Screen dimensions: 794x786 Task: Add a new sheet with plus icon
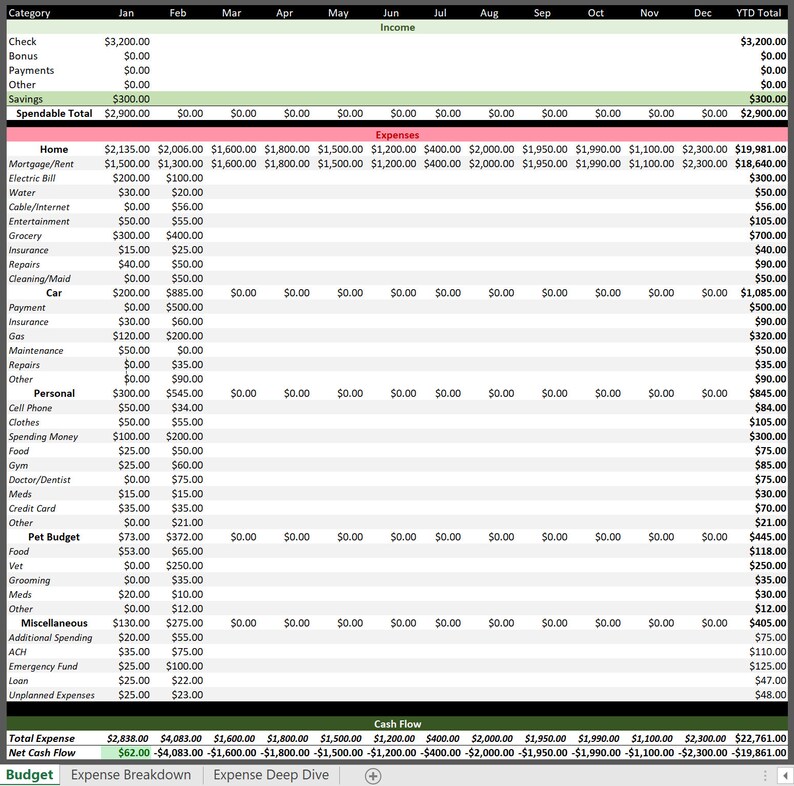(373, 776)
